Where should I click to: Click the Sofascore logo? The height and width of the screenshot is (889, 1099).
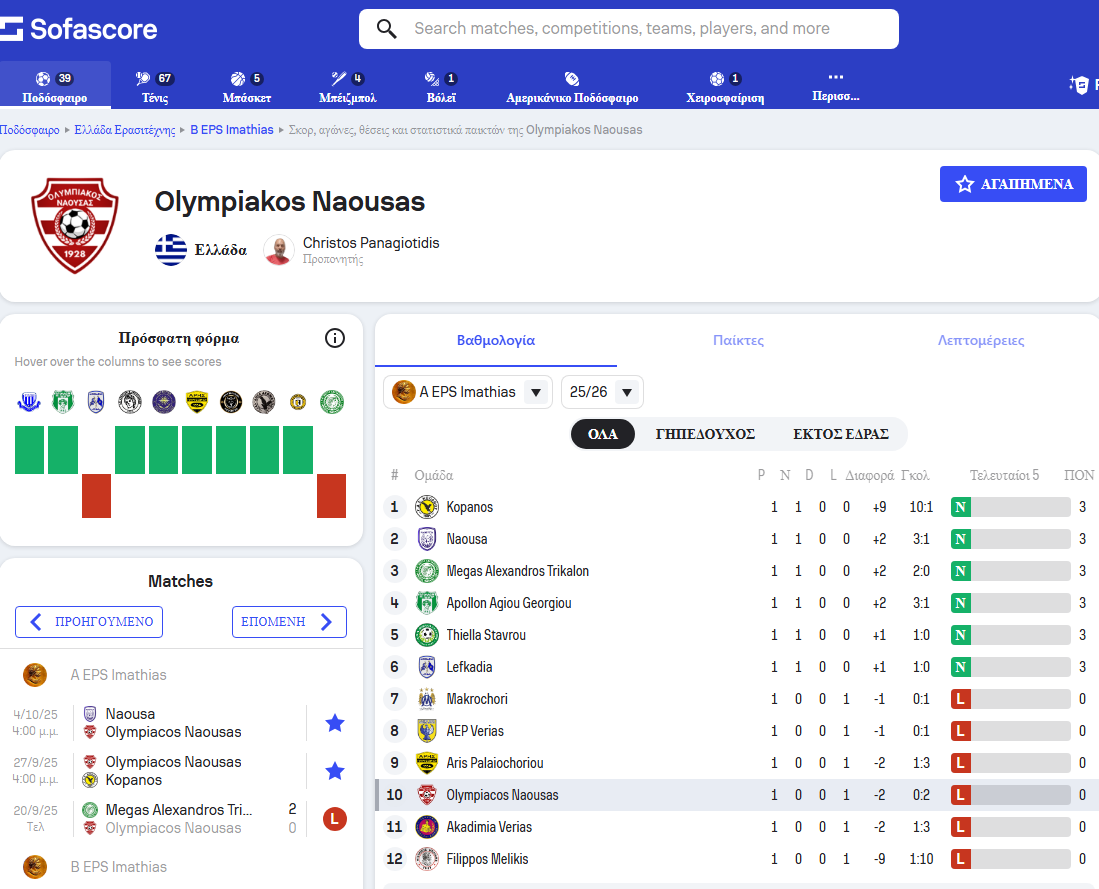pyautogui.click(x=78, y=29)
